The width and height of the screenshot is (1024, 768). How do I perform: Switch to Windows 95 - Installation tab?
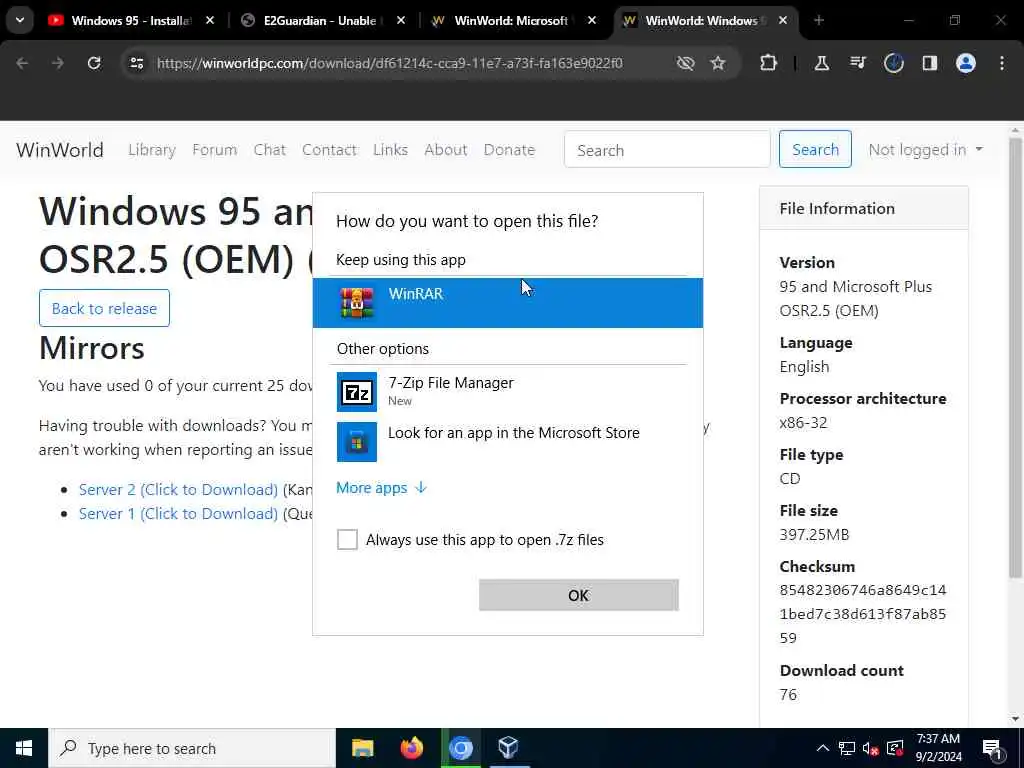coord(131,20)
